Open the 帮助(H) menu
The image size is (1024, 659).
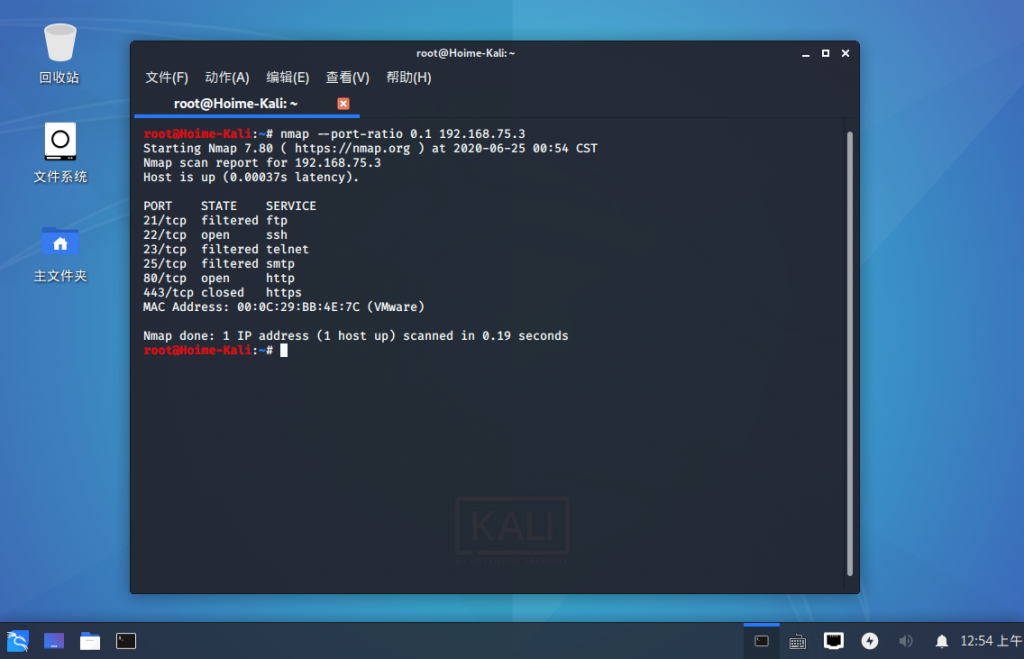click(408, 77)
